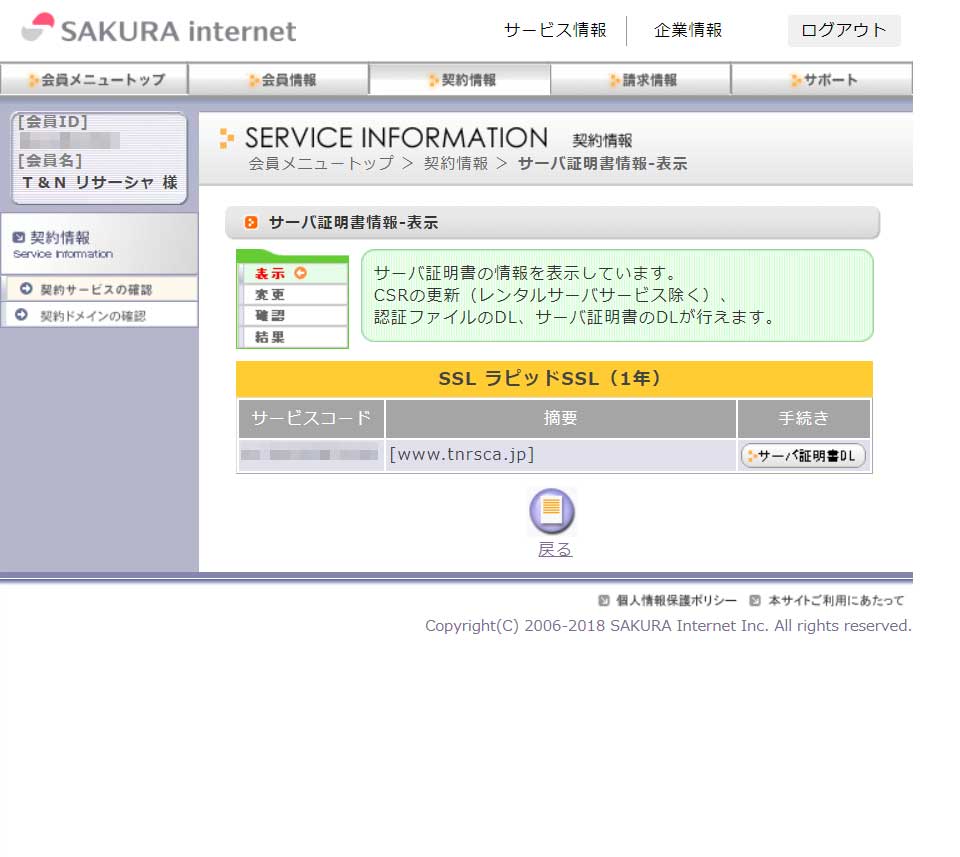Click the 表示 step label
Image resolution: width=960 pixels, height=857 pixels.
[270, 274]
